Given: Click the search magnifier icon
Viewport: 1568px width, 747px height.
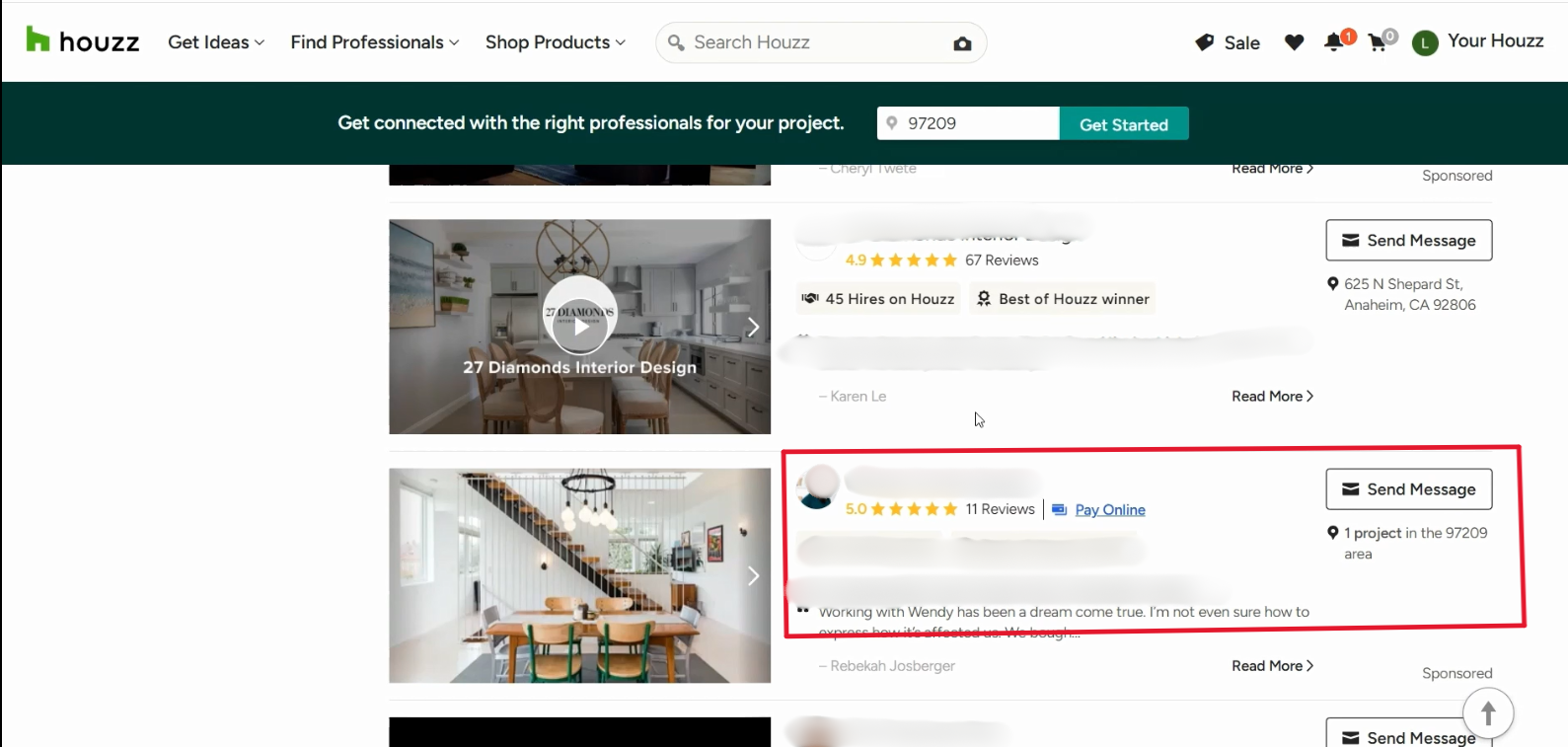Looking at the screenshot, I should pyautogui.click(x=676, y=42).
